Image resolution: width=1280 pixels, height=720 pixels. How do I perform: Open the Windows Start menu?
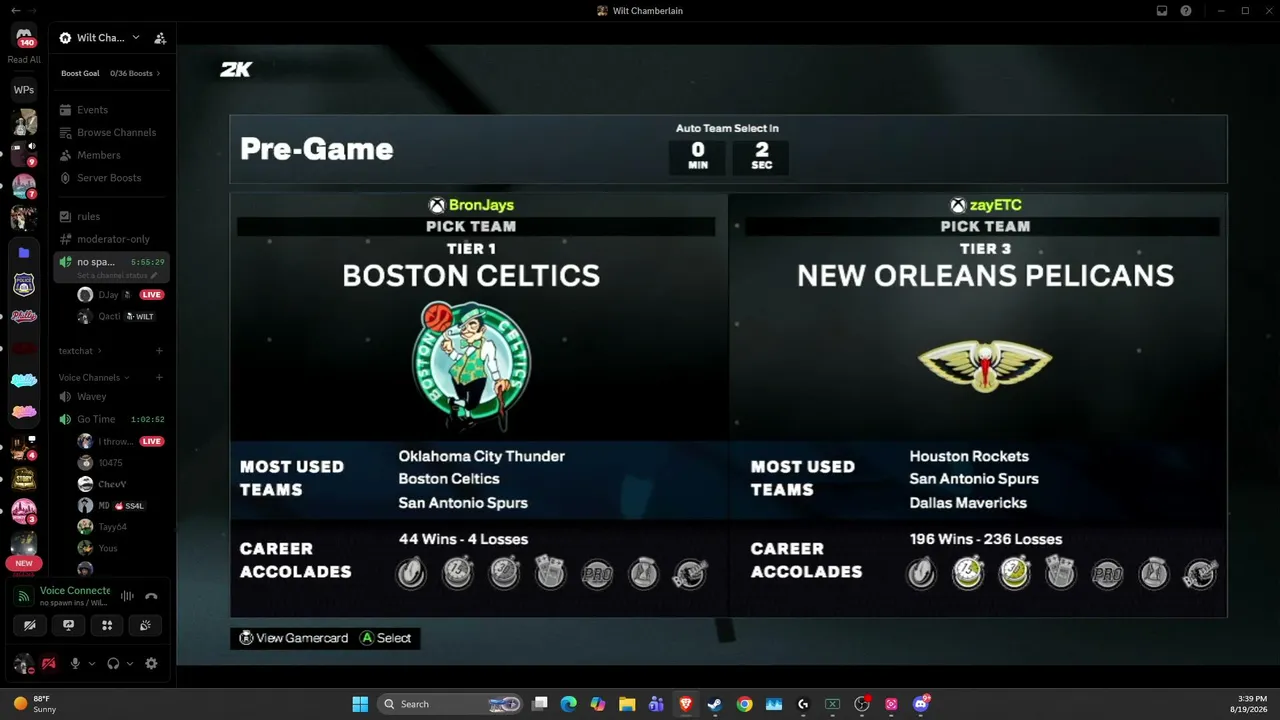point(360,704)
